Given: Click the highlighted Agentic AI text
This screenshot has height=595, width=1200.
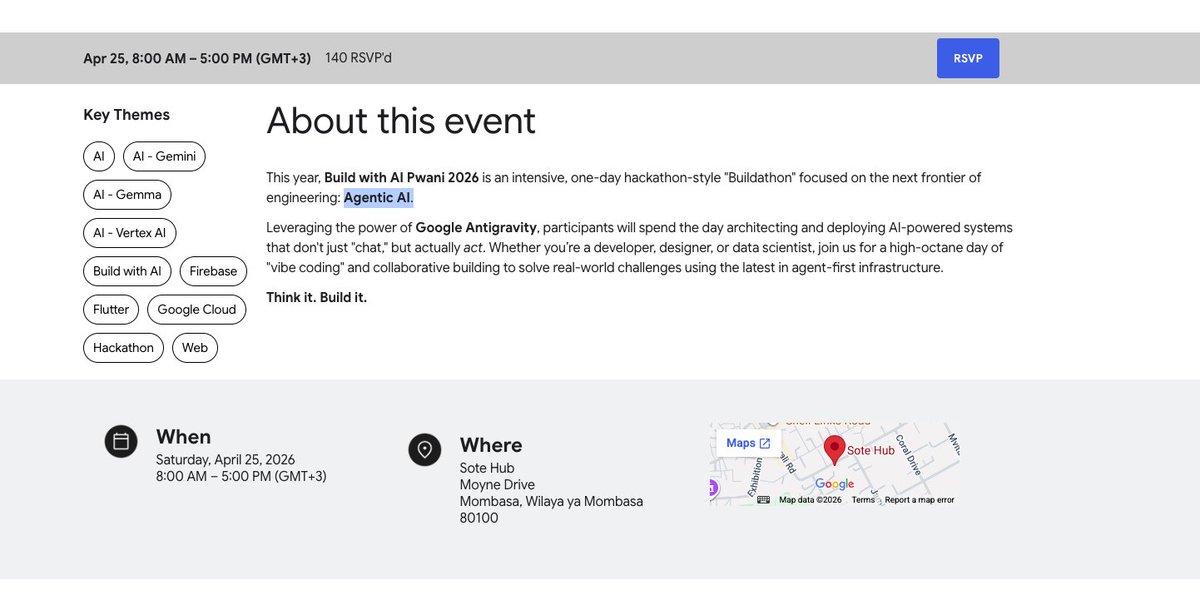Looking at the screenshot, I should (x=378, y=197).
